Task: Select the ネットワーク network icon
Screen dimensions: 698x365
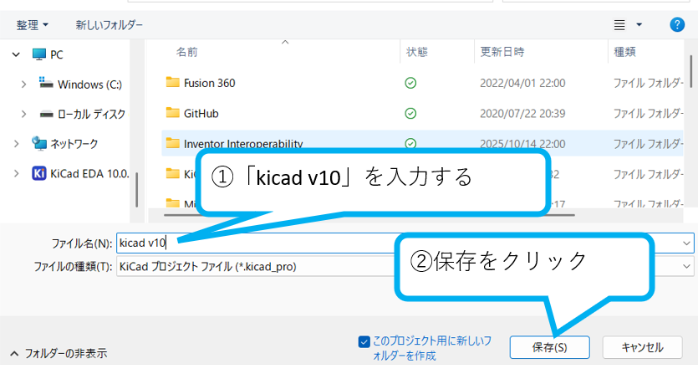Action: [x=39, y=143]
